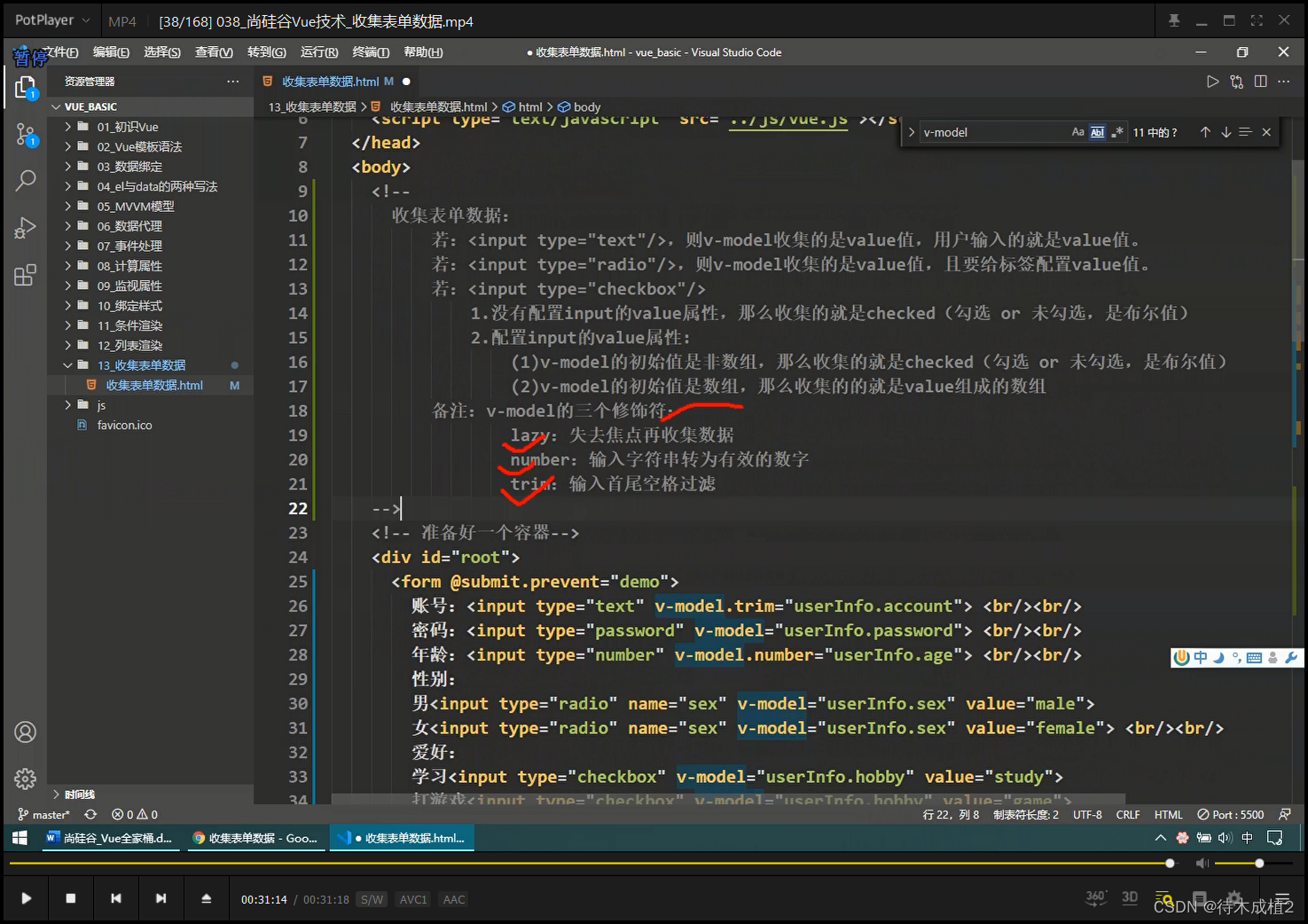Expand the 10_绑定样式 folder

pyautogui.click(x=129, y=306)
